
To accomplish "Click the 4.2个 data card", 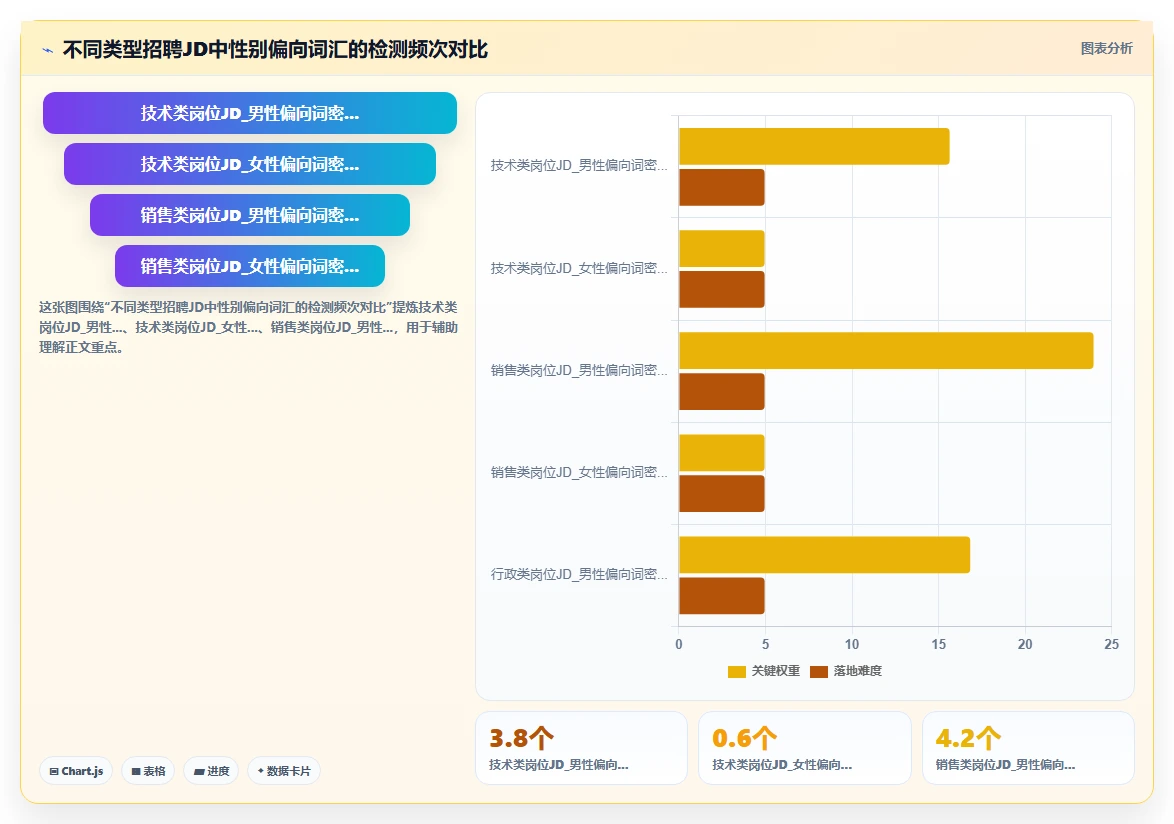I will click(x=1028, y=748).
